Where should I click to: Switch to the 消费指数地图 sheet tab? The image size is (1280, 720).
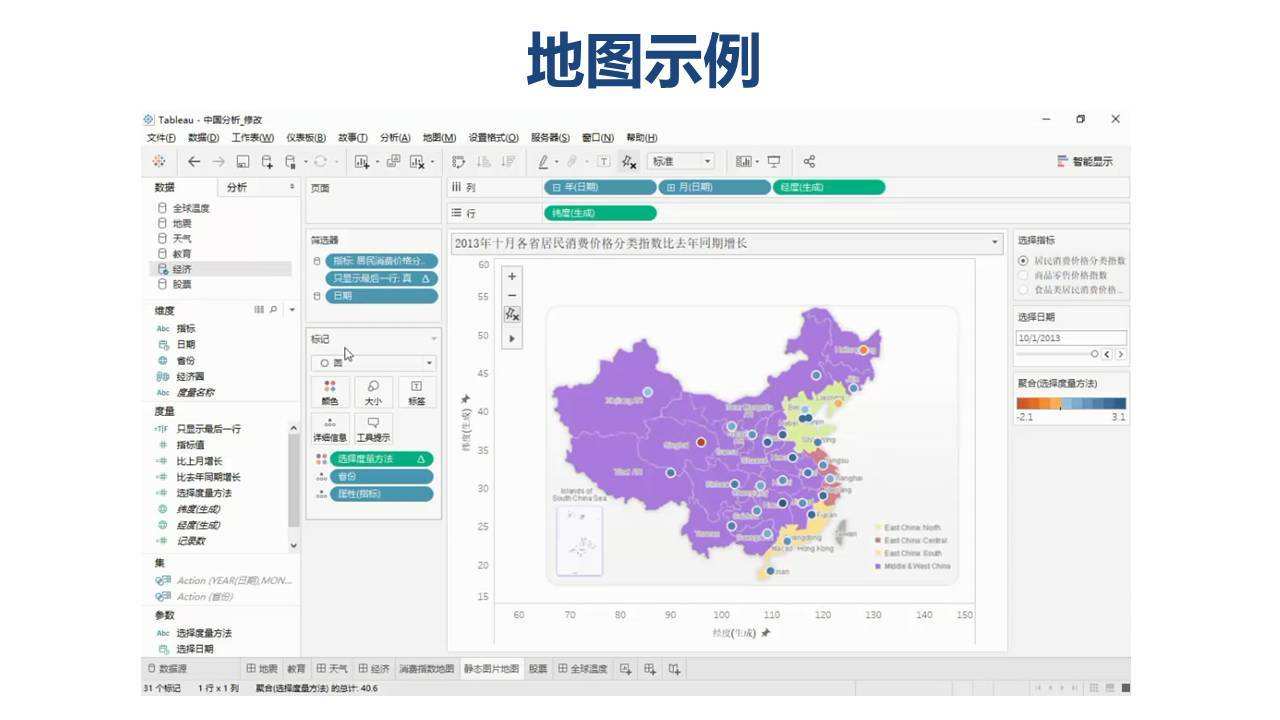(428, 667)
